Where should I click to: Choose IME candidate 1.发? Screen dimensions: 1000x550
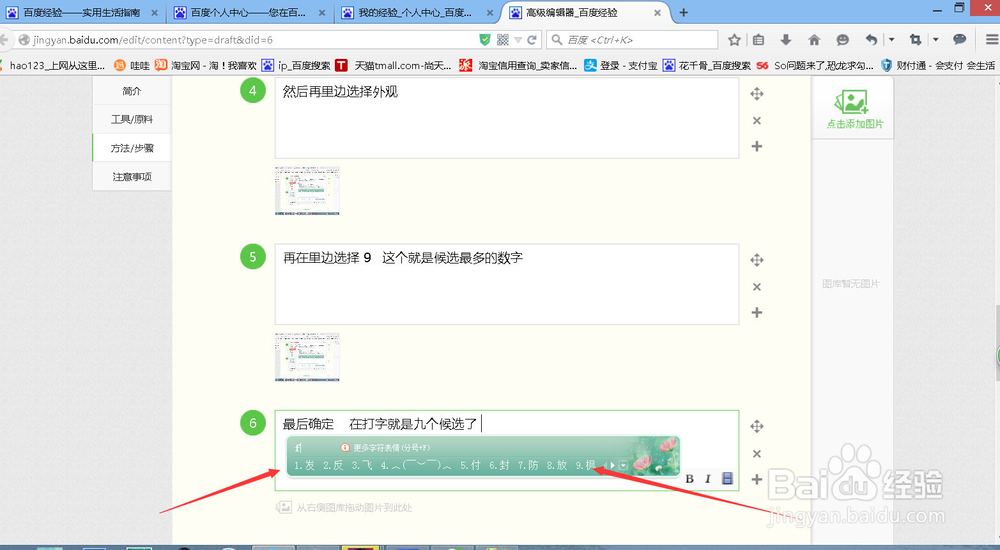point(304,465)
